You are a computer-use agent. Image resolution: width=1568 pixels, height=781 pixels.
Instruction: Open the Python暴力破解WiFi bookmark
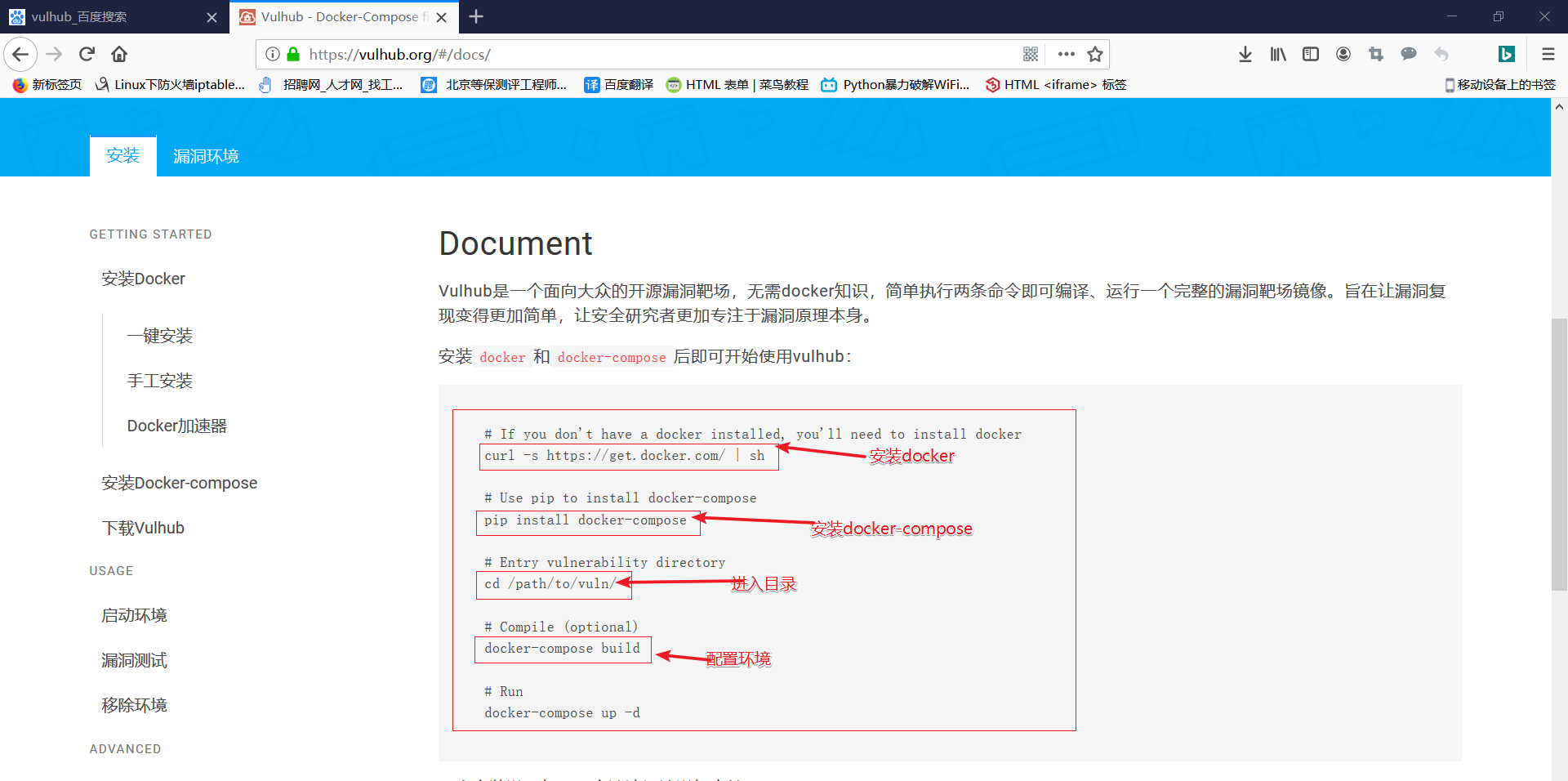tap(895, 85)
